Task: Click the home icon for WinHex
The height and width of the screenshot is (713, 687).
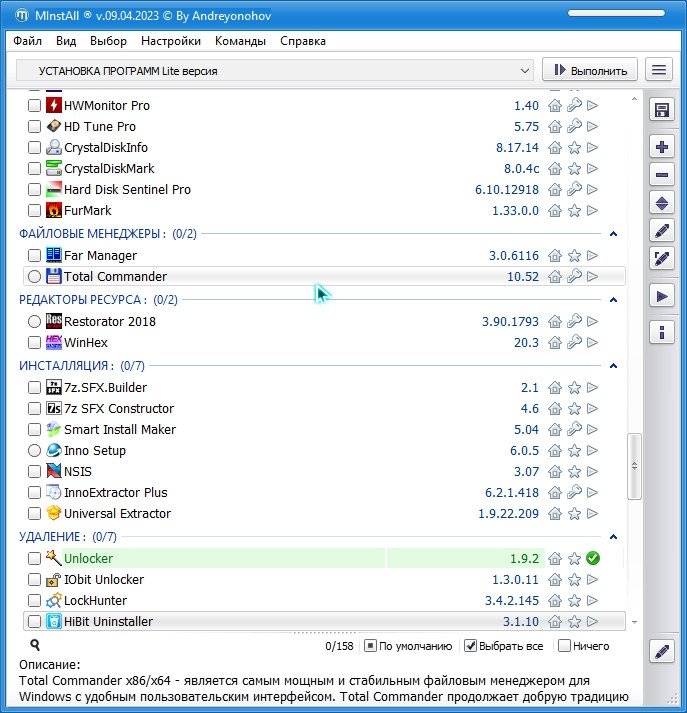Action: click(555, 342)
